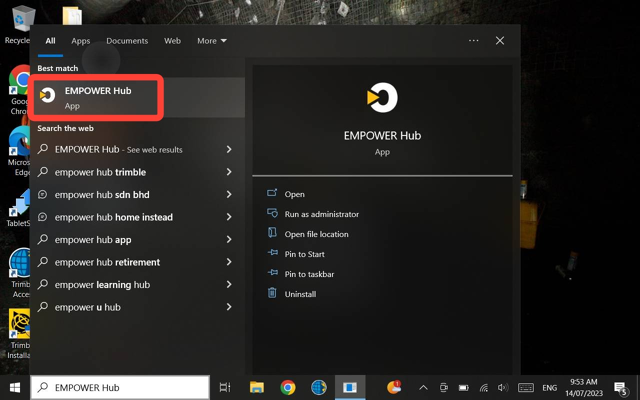640x400 pixels.
Task: Click the device connection tray icon
Action: click(x=444, y=388)
